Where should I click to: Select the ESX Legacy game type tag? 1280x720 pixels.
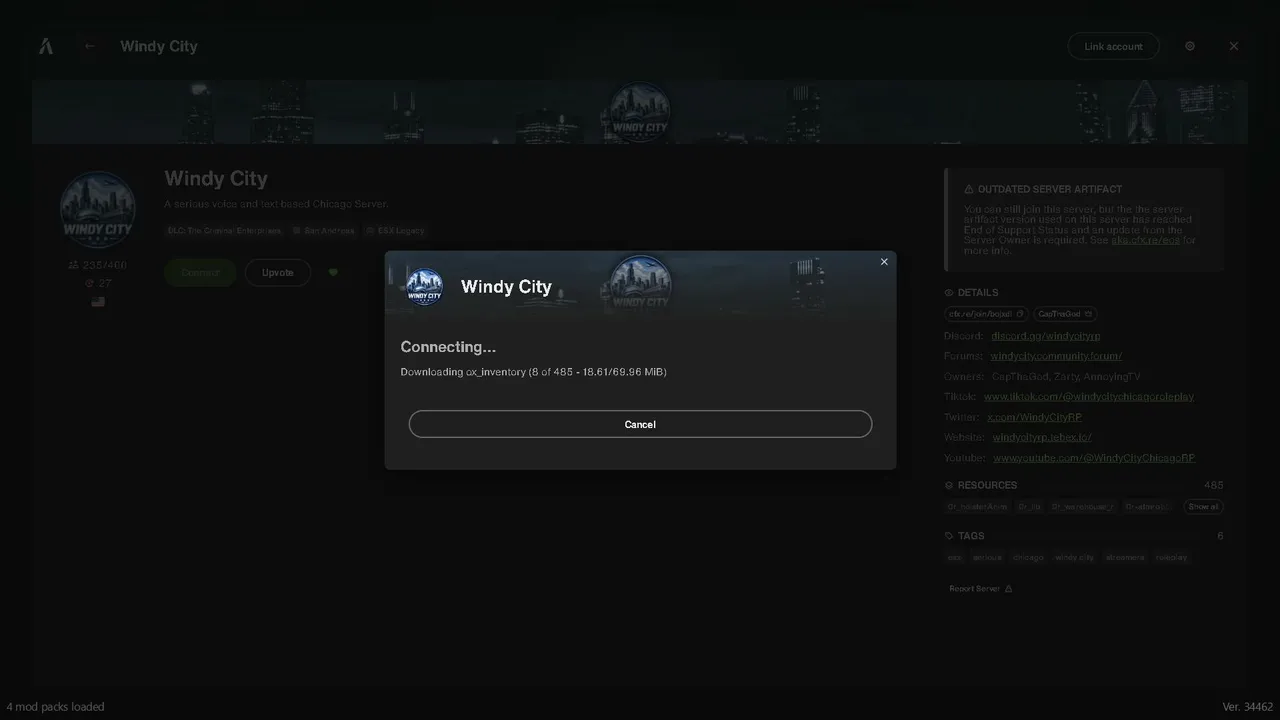coord(396,231)
